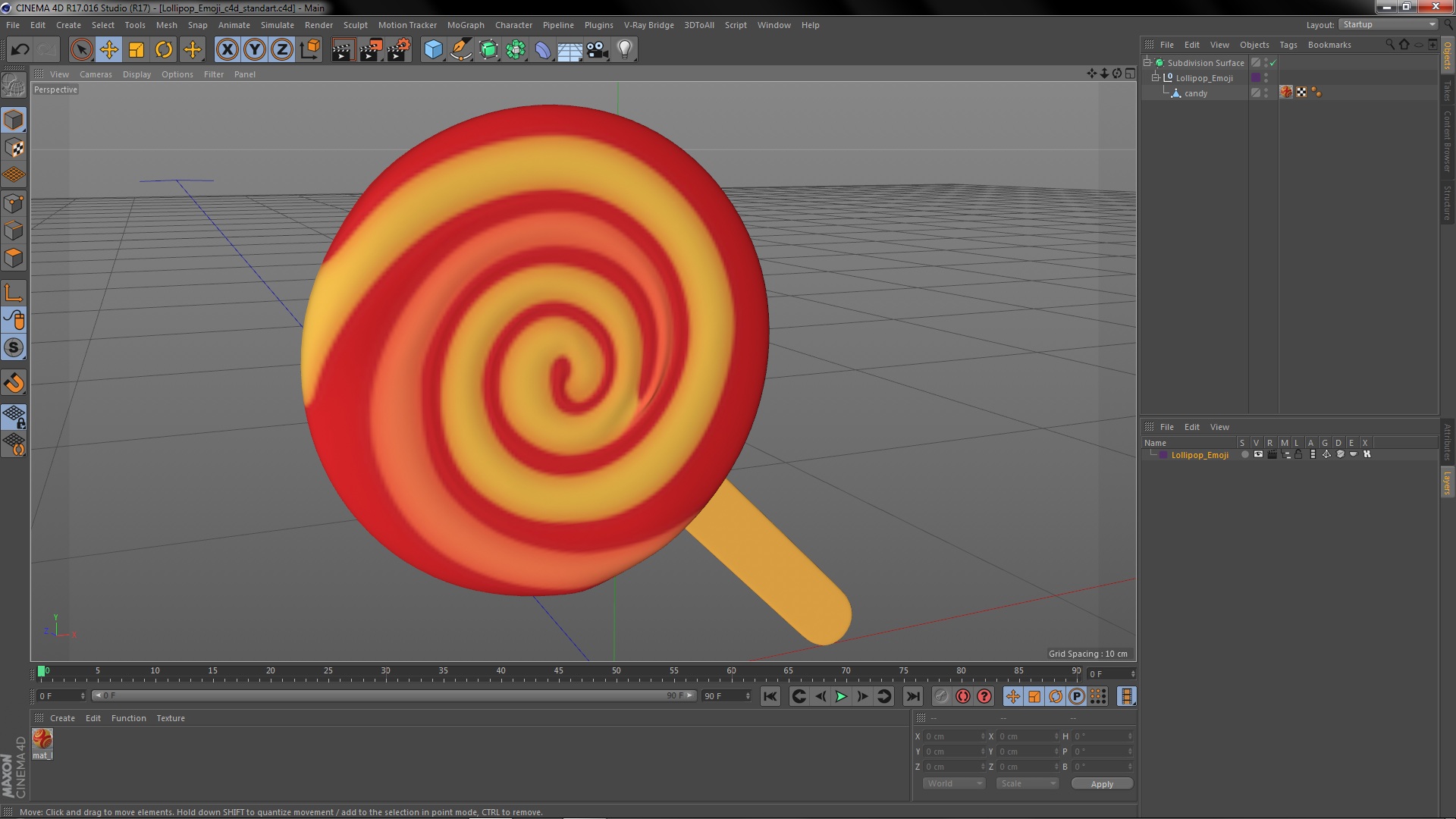Switch to Model mode in left sidebar
This screenshot has height=819, width=1456.
pyautogui.click(x=14, y=120)
